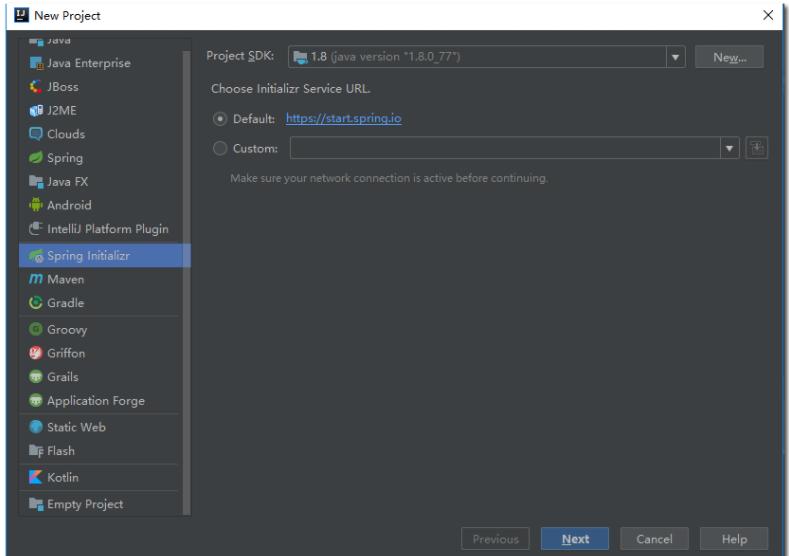Viewport: 789px width, 556px height.
Task: Click into the Custom URL input field
Action: 505,148
